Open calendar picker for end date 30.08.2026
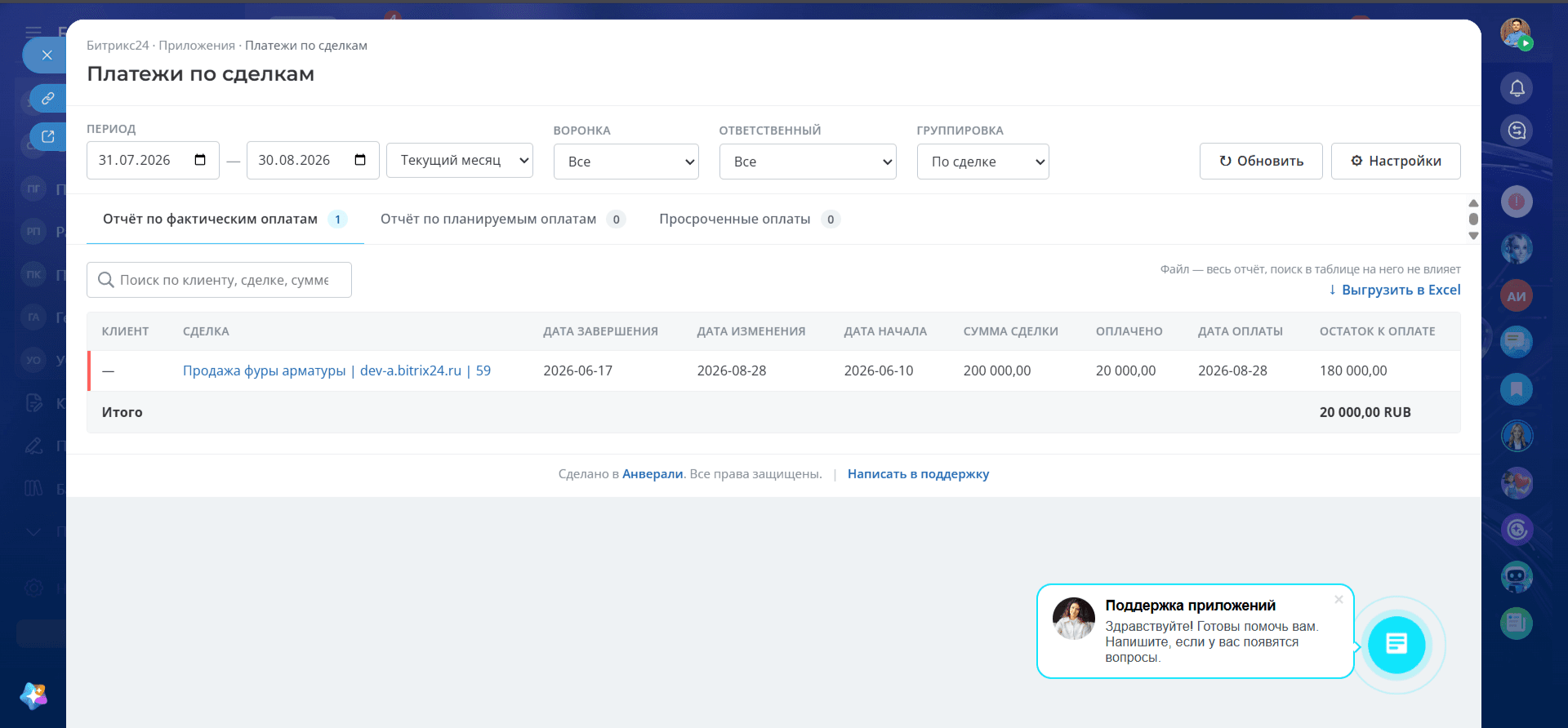1568x728 pixels. pyautogui.click(x=360, y=160)
